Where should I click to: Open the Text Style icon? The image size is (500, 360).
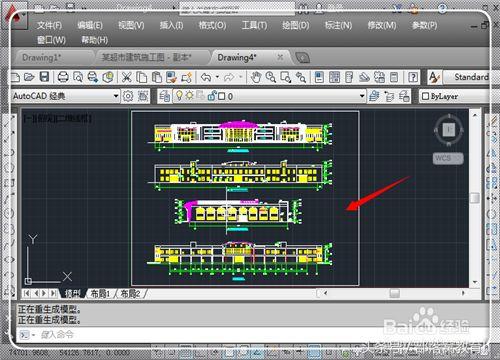pyautogui.click(x=434, y=77)
